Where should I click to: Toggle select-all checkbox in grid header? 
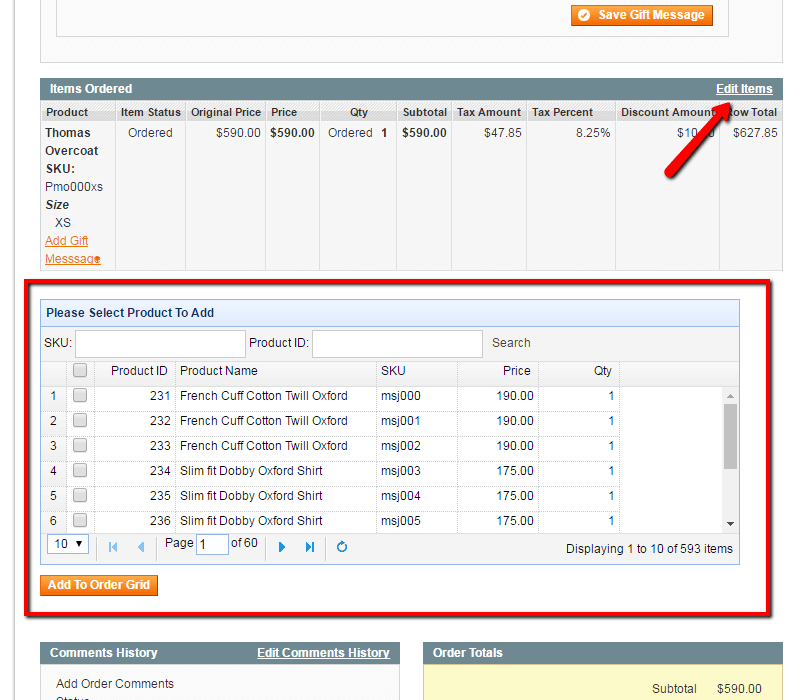[x=80, y=371]
